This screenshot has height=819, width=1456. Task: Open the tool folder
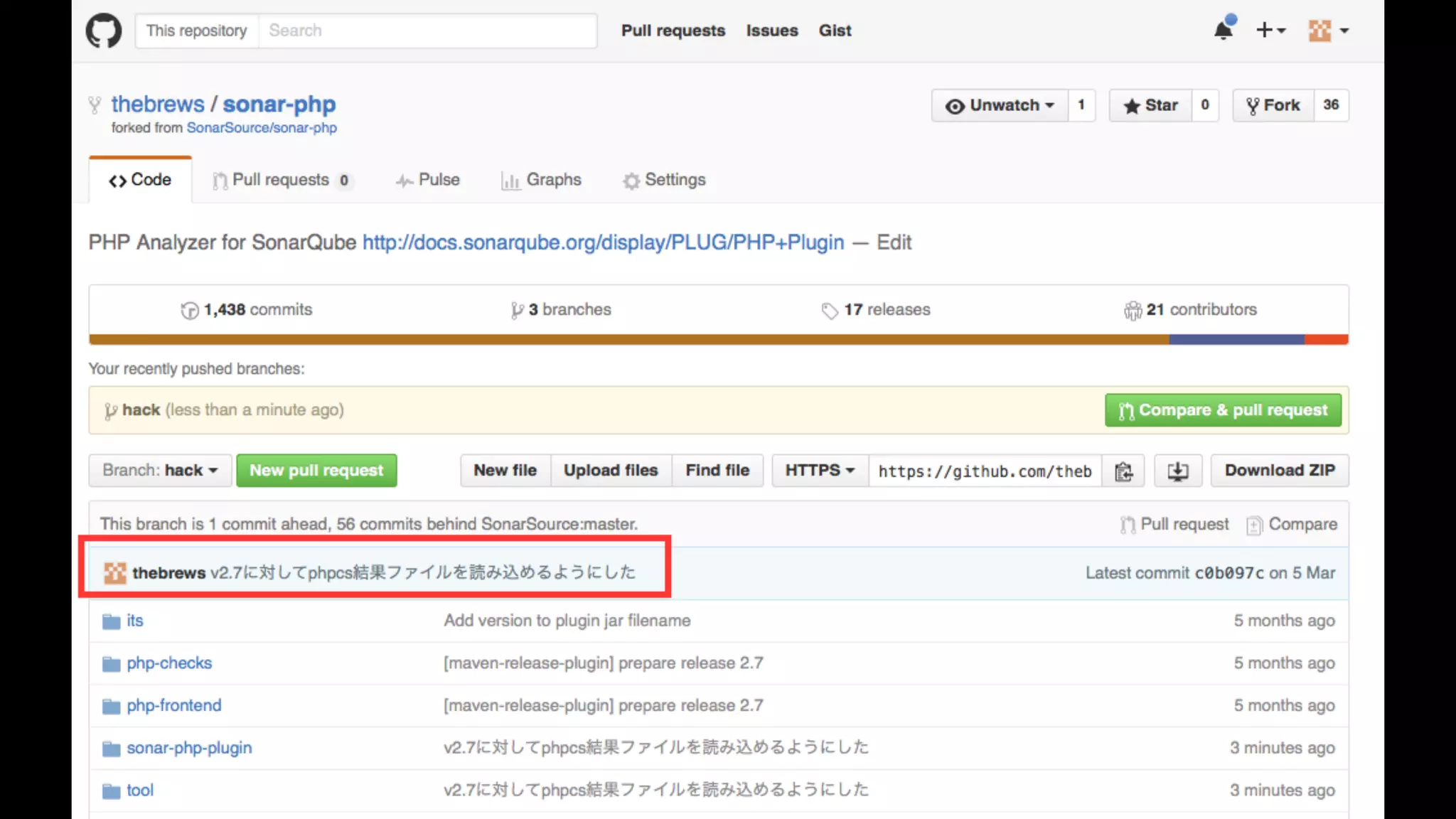140,791
